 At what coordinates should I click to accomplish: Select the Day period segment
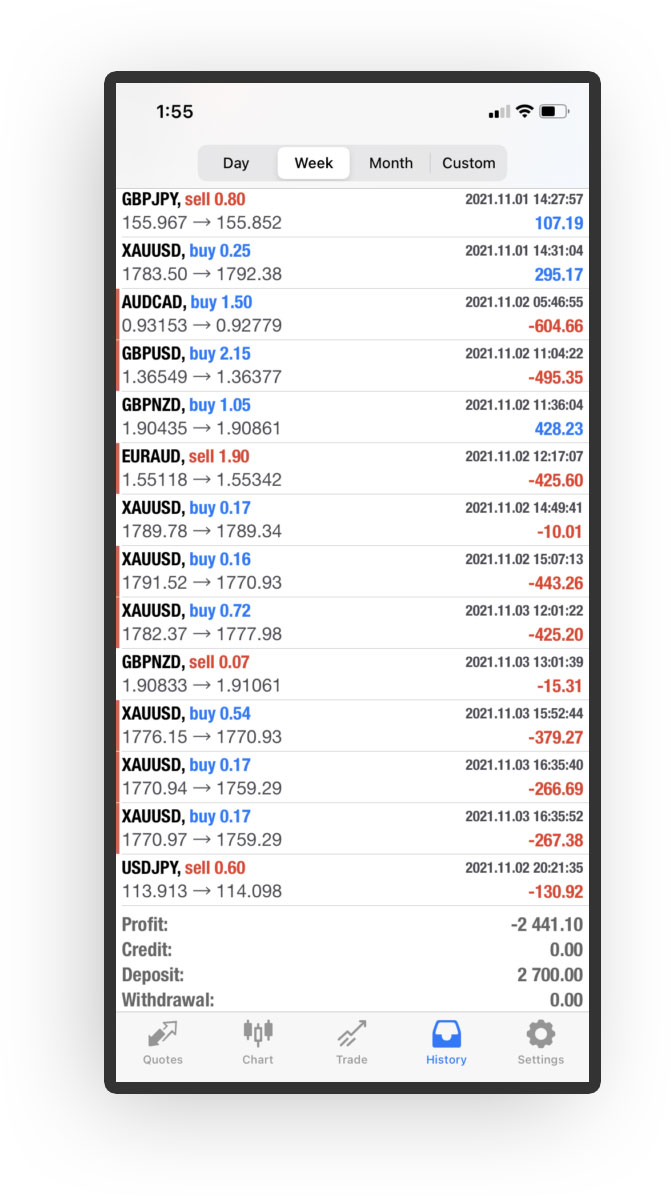tap(236, 163)
